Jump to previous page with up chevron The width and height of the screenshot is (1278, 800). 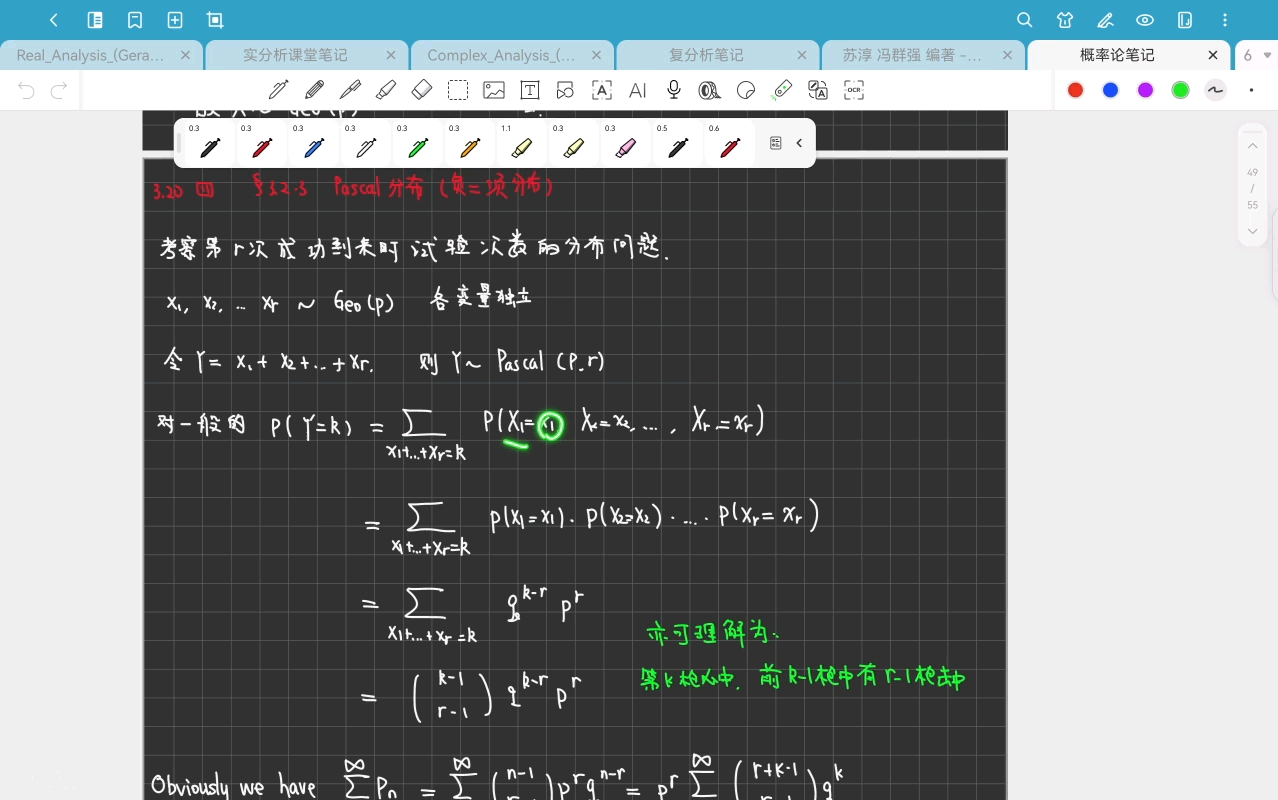[x=1252, y=146]
